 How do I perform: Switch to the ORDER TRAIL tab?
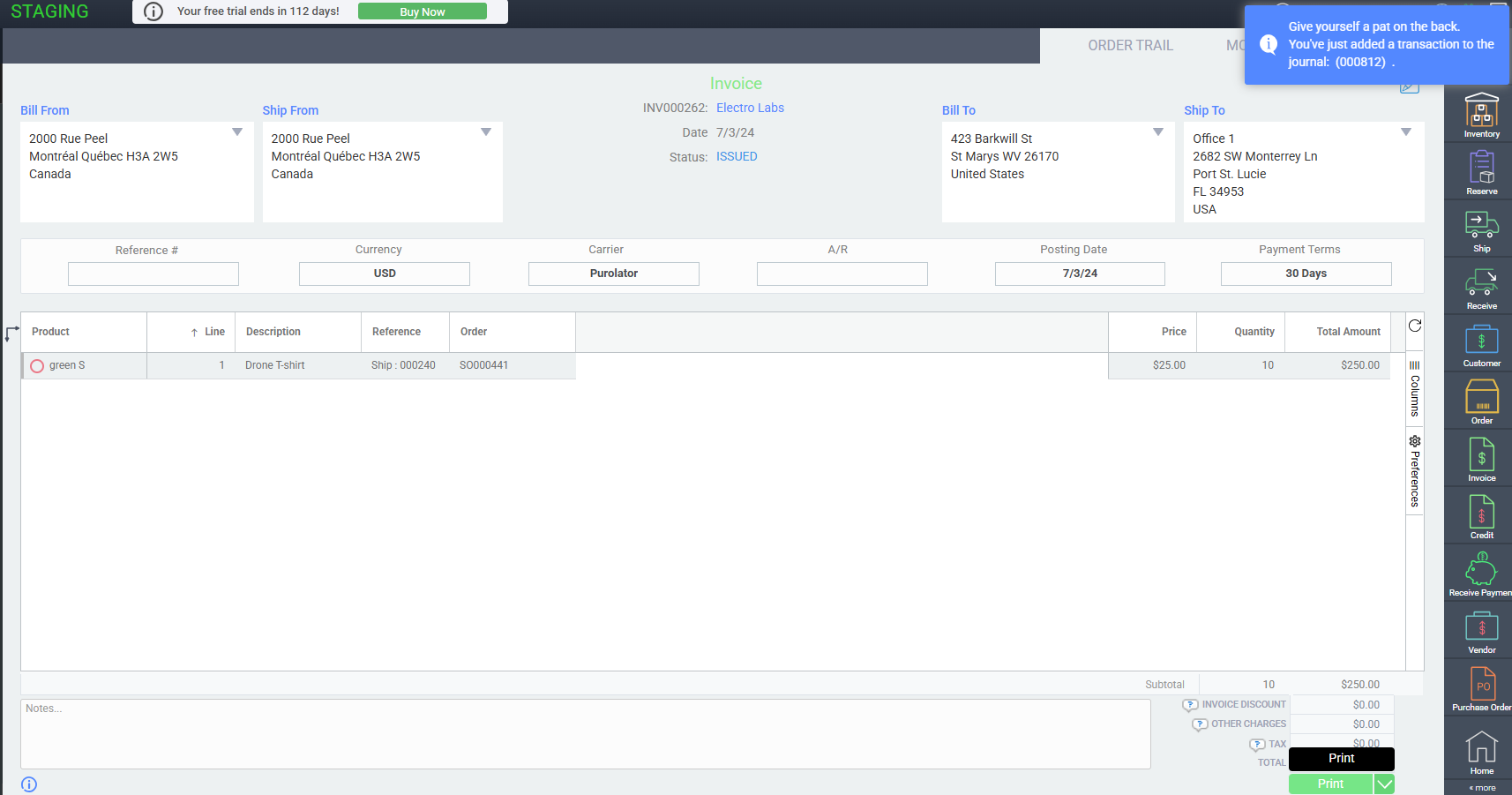1130,46
